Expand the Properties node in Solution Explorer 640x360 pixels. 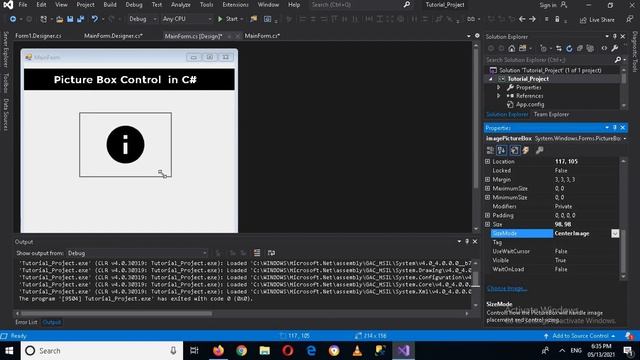tap(498, 88)
